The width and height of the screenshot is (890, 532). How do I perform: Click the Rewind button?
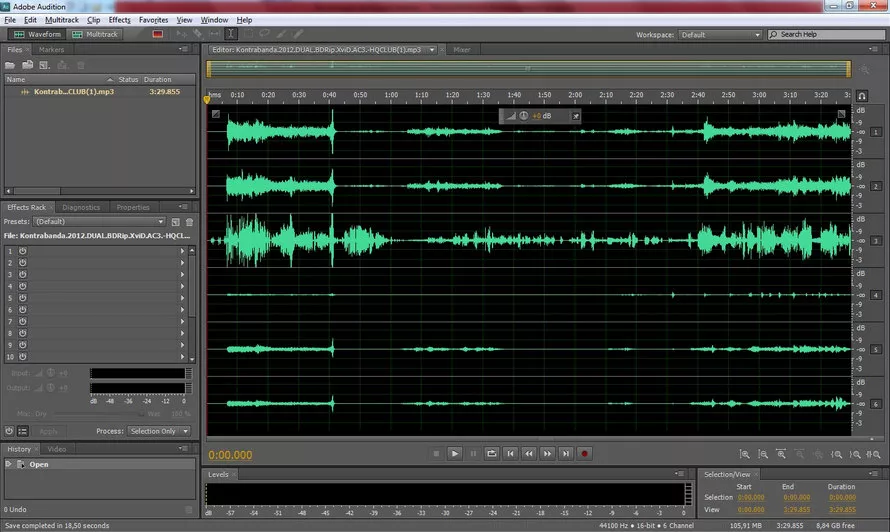(x=528, y=454)
